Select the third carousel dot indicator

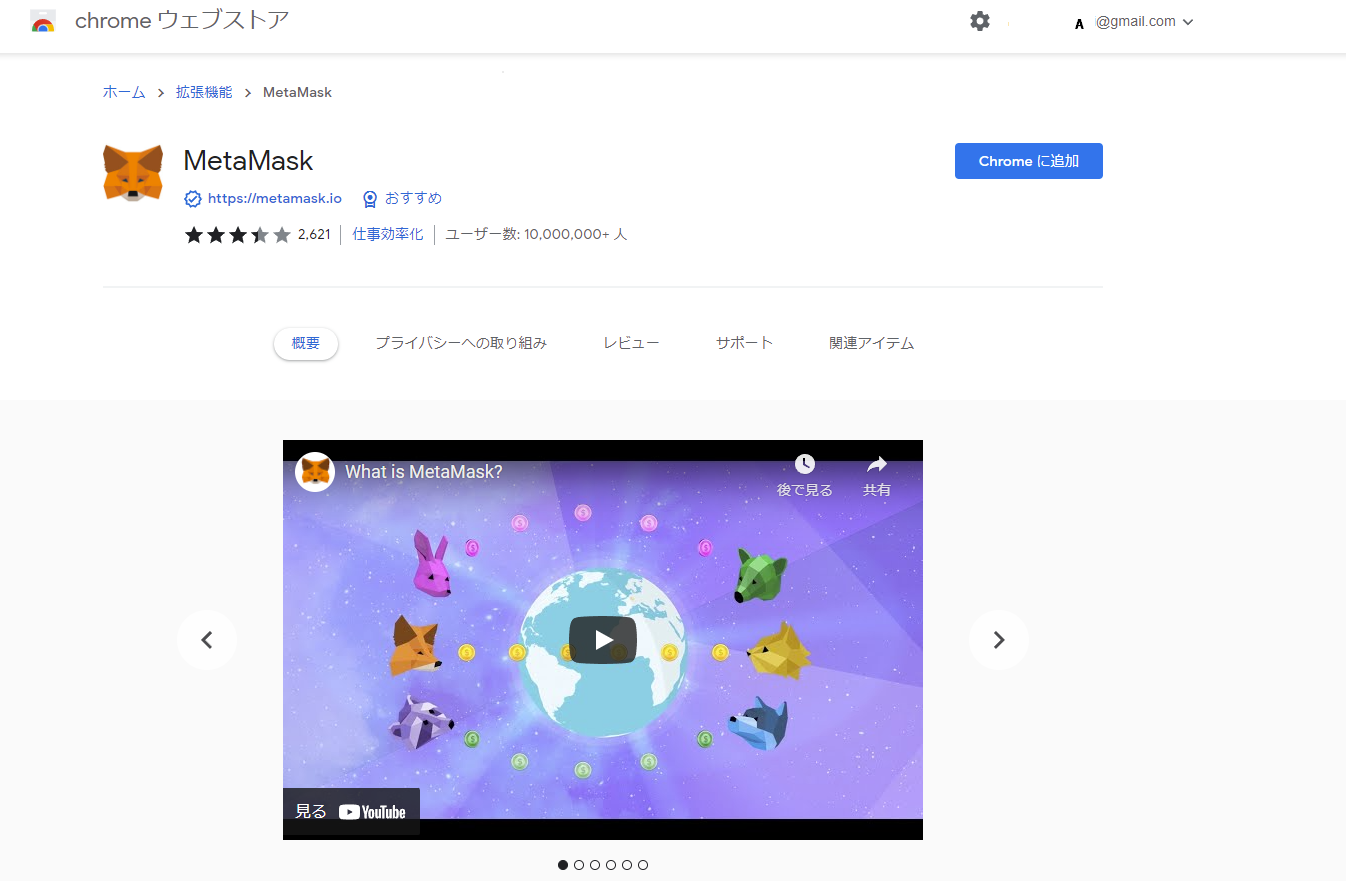(x=595, y=865)
